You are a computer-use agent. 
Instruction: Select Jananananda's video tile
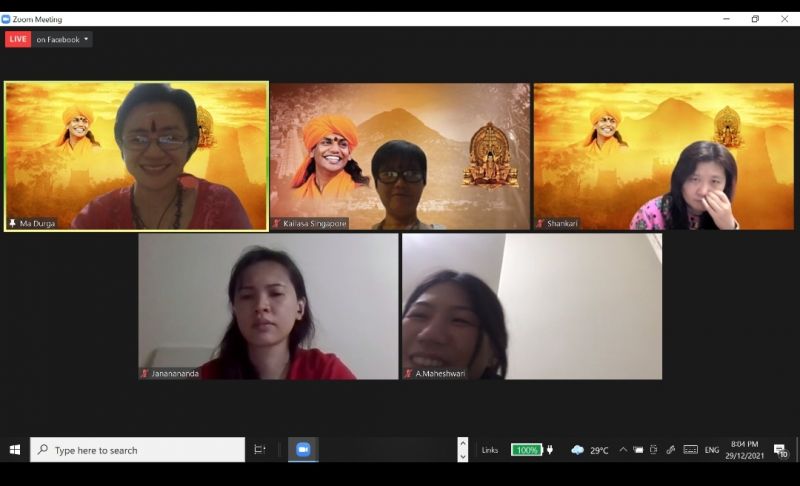[x=268, y=306]
